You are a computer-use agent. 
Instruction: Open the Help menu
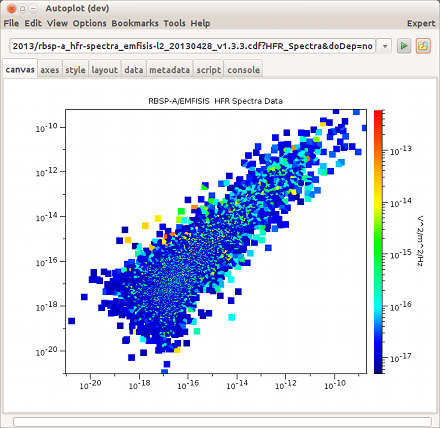200,23
